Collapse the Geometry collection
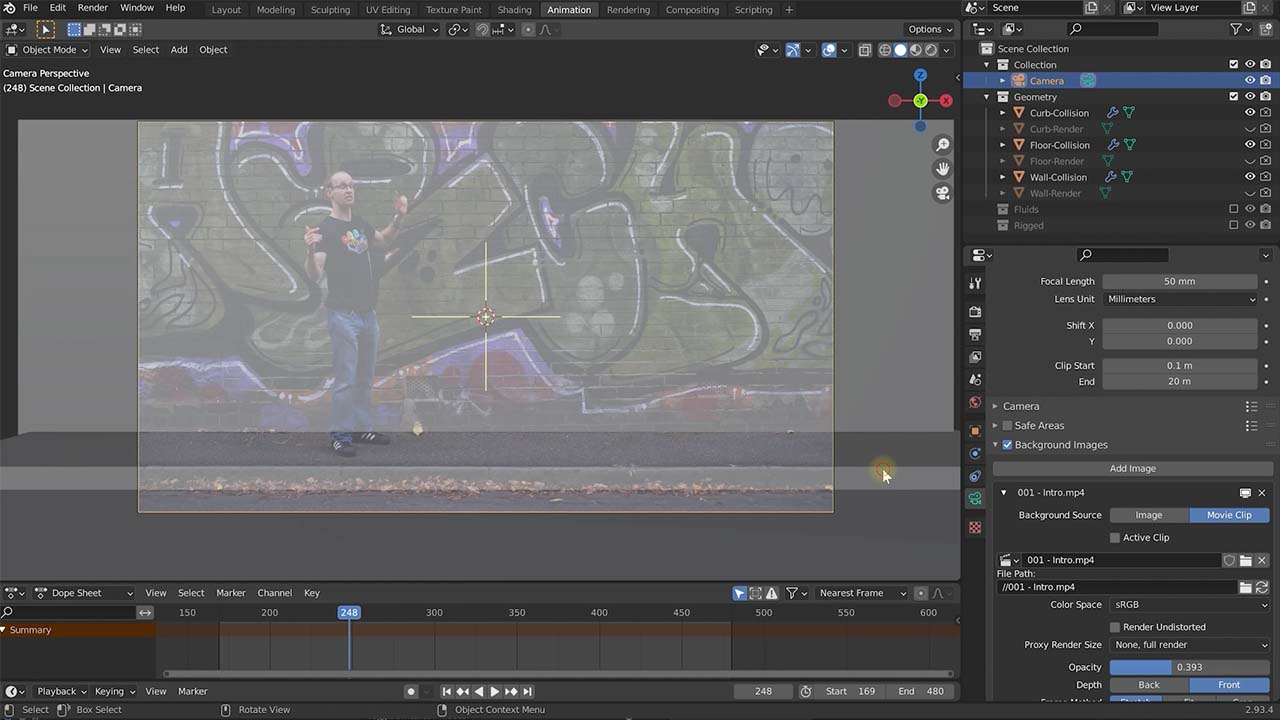1280x720 pixels. click(x=987, y=96)
